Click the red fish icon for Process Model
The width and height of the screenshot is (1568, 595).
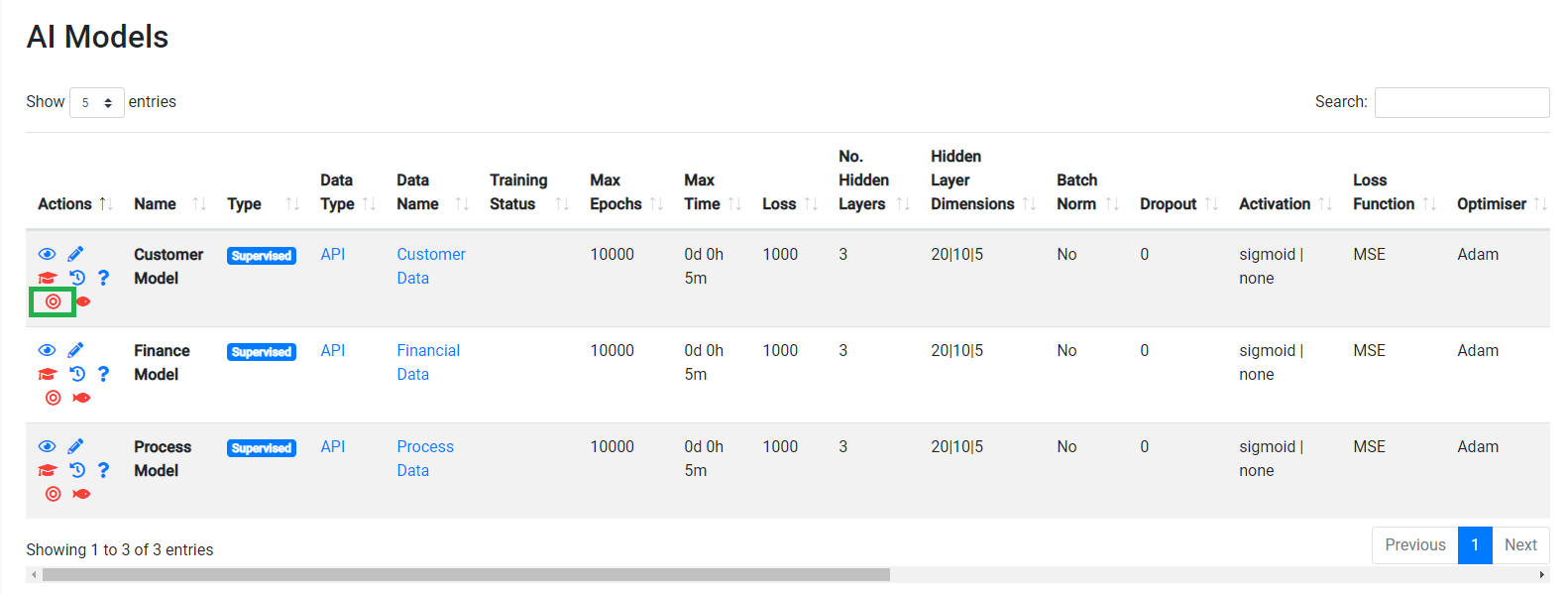(81, 493)
